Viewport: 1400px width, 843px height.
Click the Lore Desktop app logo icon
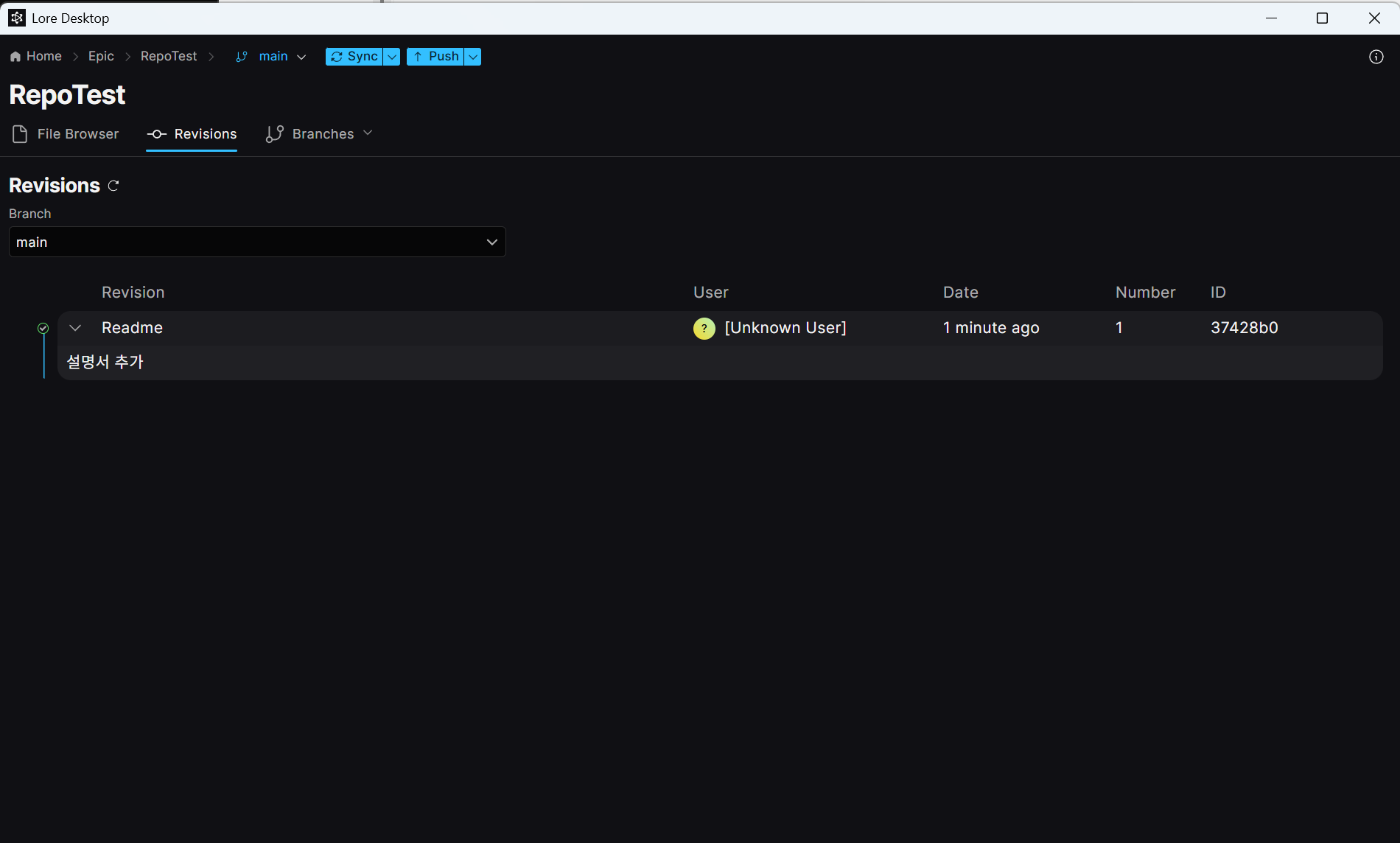(16, 18)
